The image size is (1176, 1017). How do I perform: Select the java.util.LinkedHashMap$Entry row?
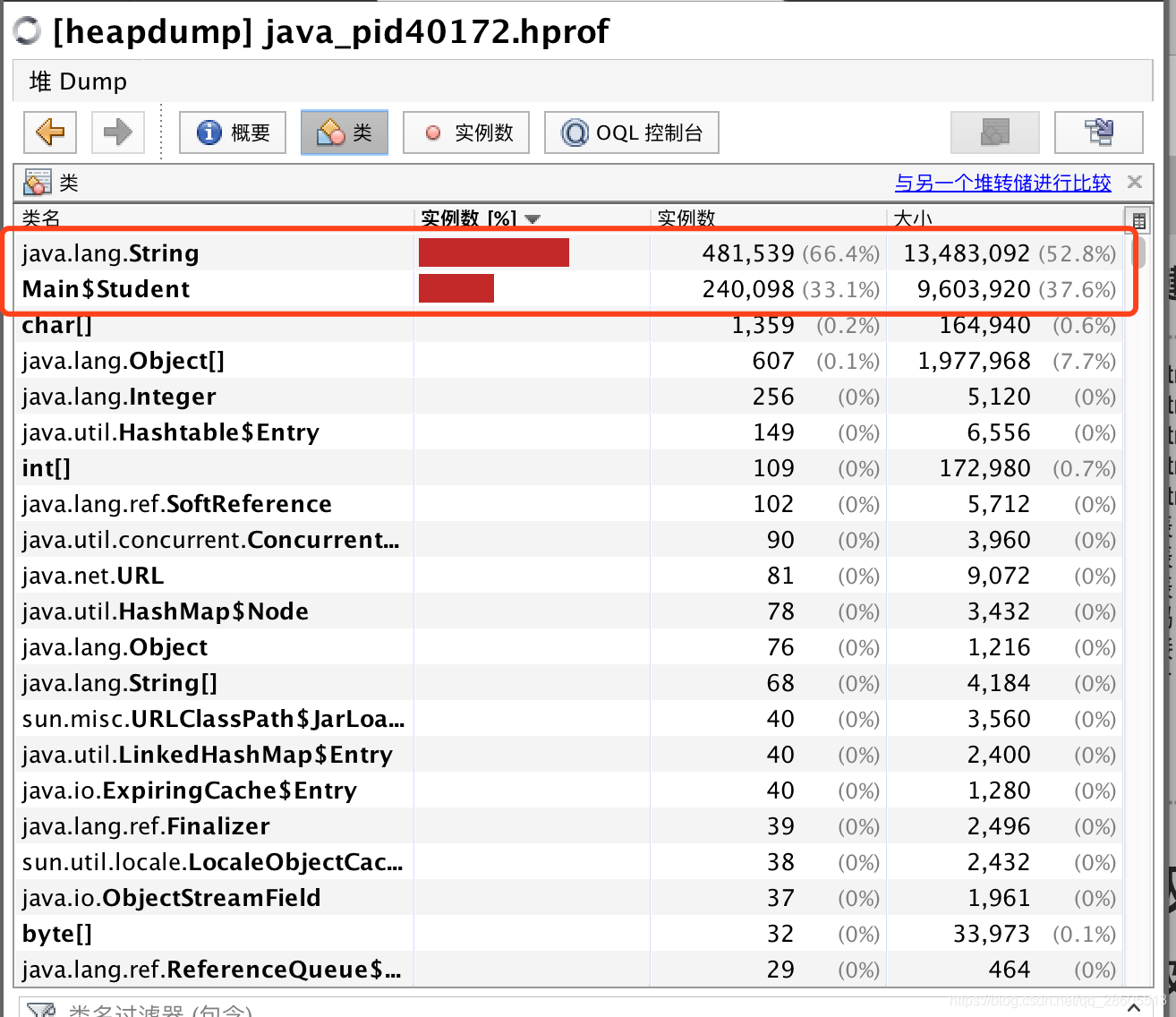pyautogui.click(x=568, y=755)
